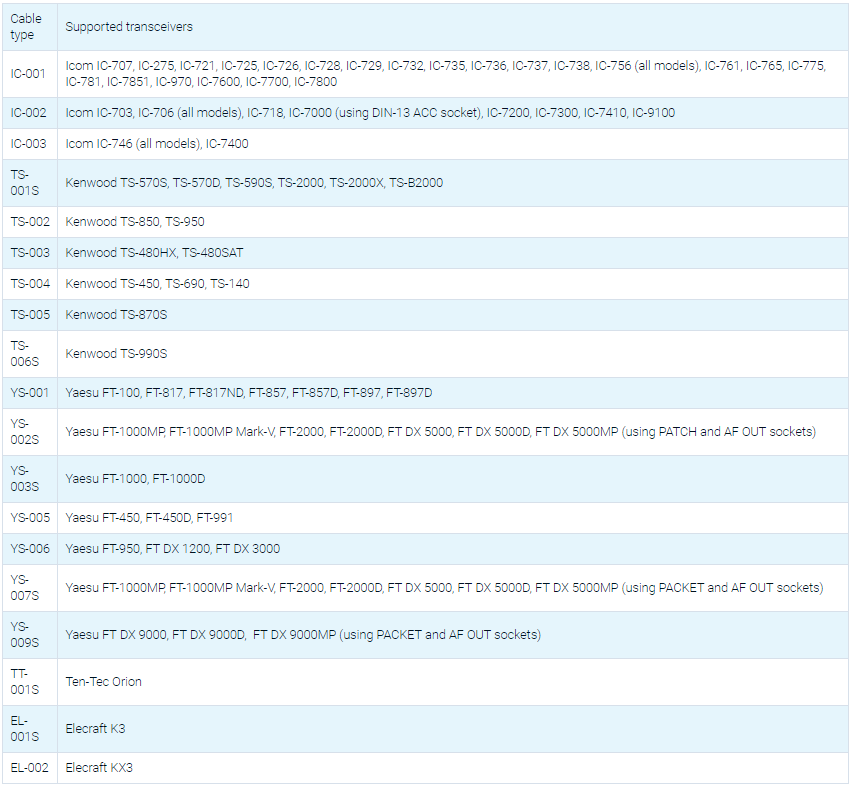Click the 'Yaesu FT DX 9000' transceivers text
This screenshot has height=791, width=849.
[x=303, y=635]
